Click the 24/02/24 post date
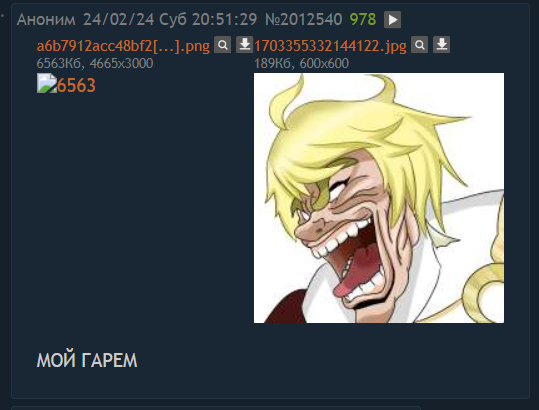The width and height of the screenshot is (539, 410). (119, 20)
